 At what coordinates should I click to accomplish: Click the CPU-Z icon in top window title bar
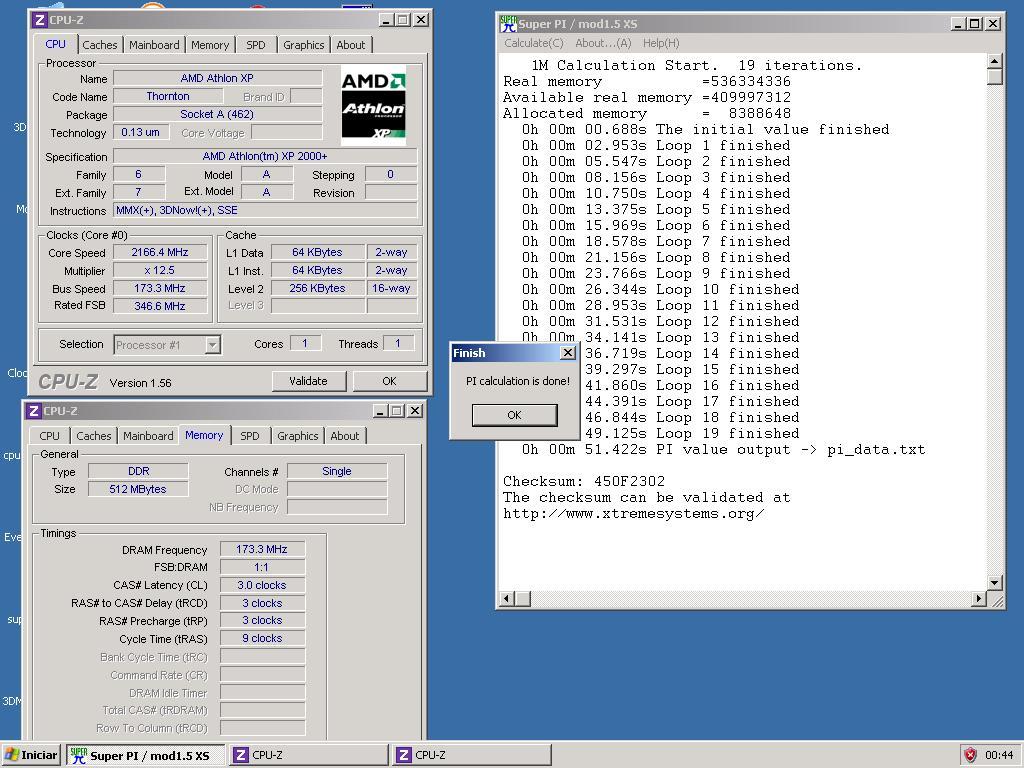coord(40,20)
